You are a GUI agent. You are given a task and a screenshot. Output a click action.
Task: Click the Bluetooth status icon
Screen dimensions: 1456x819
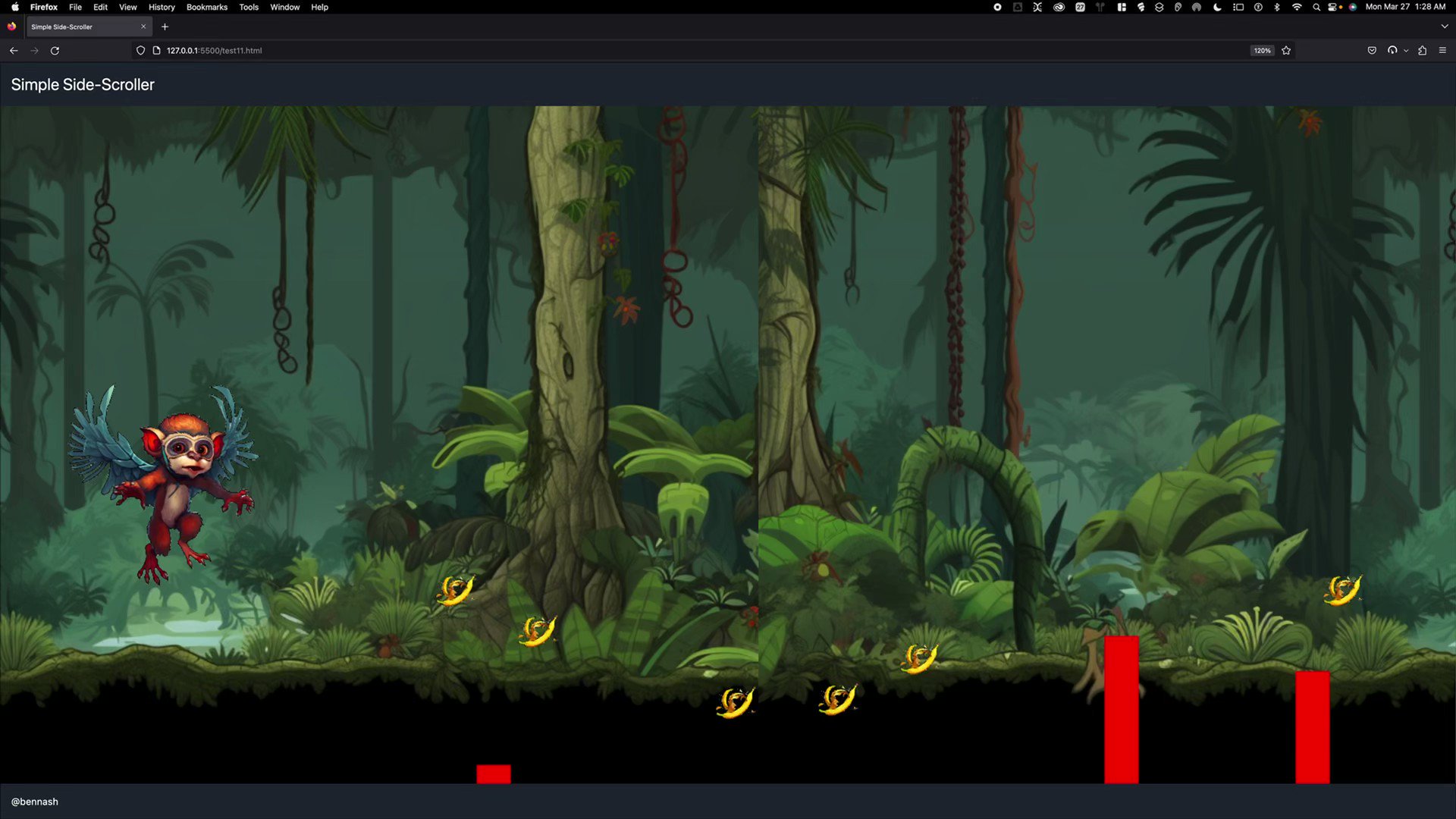1277,7
